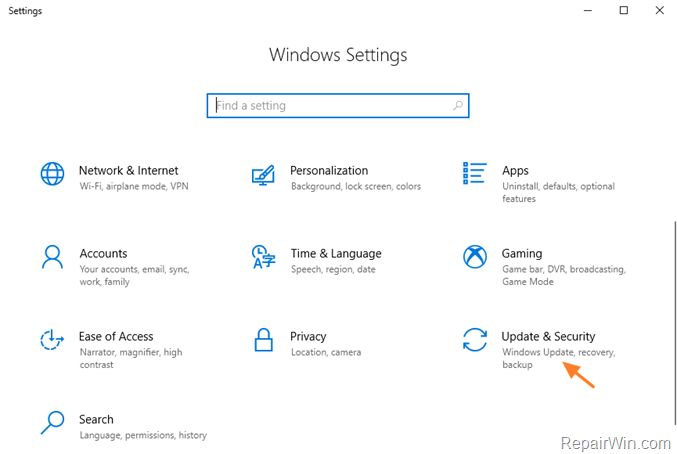This screenshot has height=454, width=677.
Task: Click the Apps list icon
Action: click(475, 173)
